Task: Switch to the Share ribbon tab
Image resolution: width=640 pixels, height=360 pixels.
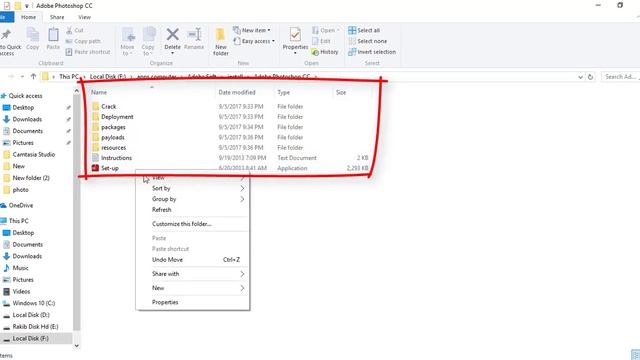Action: pyautogui.click(x=57, y=17)
